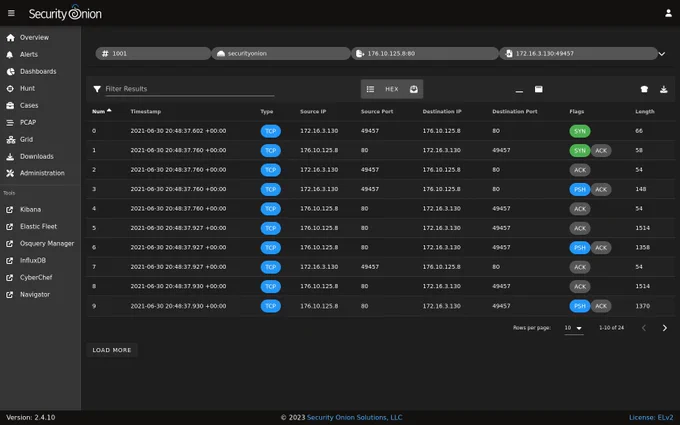Click the LOAD MORE button
Screen dimensions: 680x425
click(112, 350)
